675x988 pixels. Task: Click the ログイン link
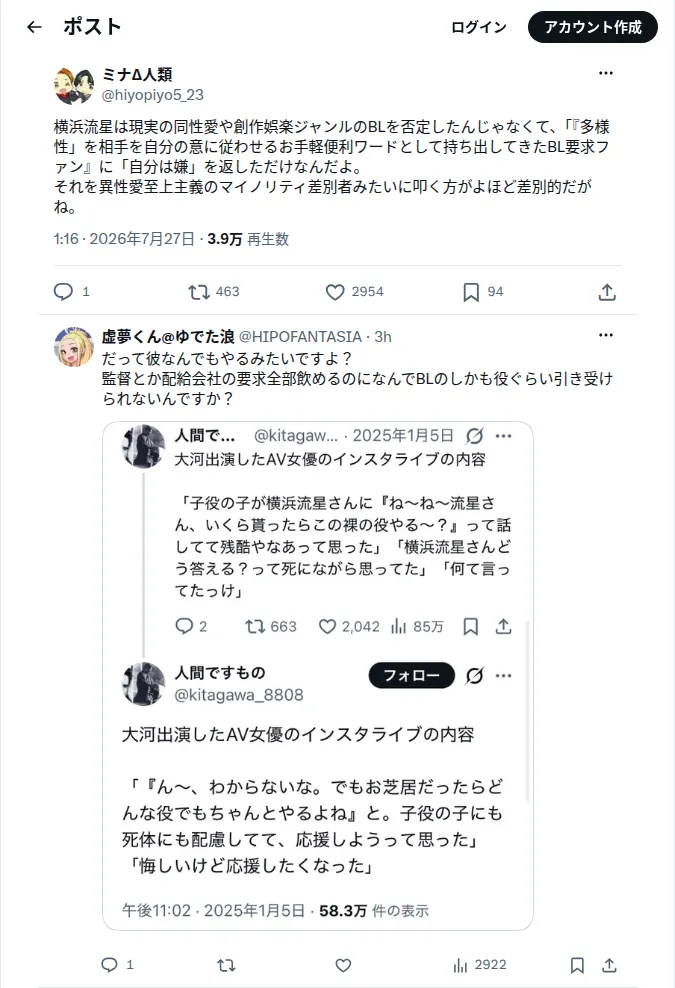click(x=479, y=27)
